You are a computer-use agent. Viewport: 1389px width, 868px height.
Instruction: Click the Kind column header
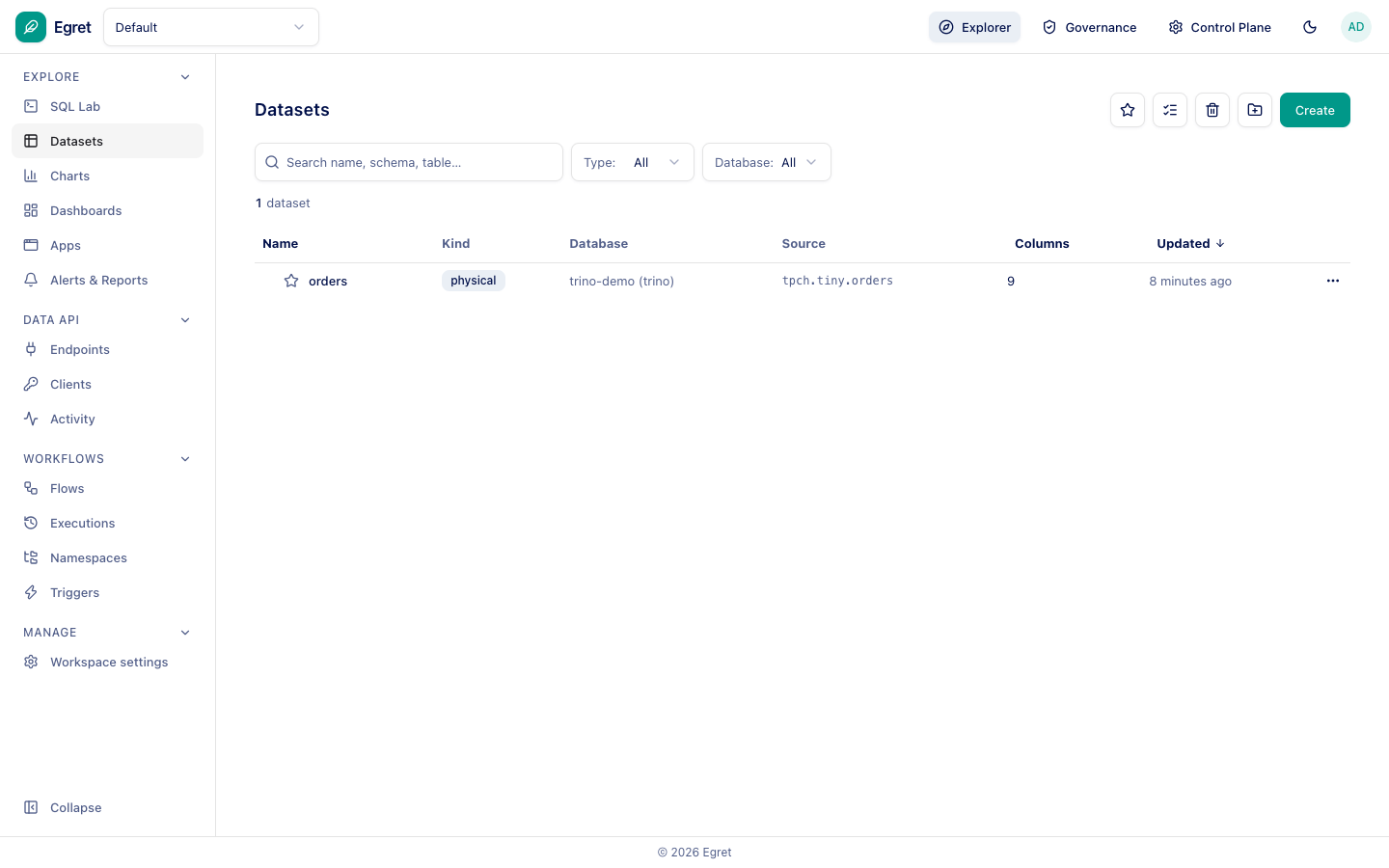pyautogui.click(x=455, y=243)
